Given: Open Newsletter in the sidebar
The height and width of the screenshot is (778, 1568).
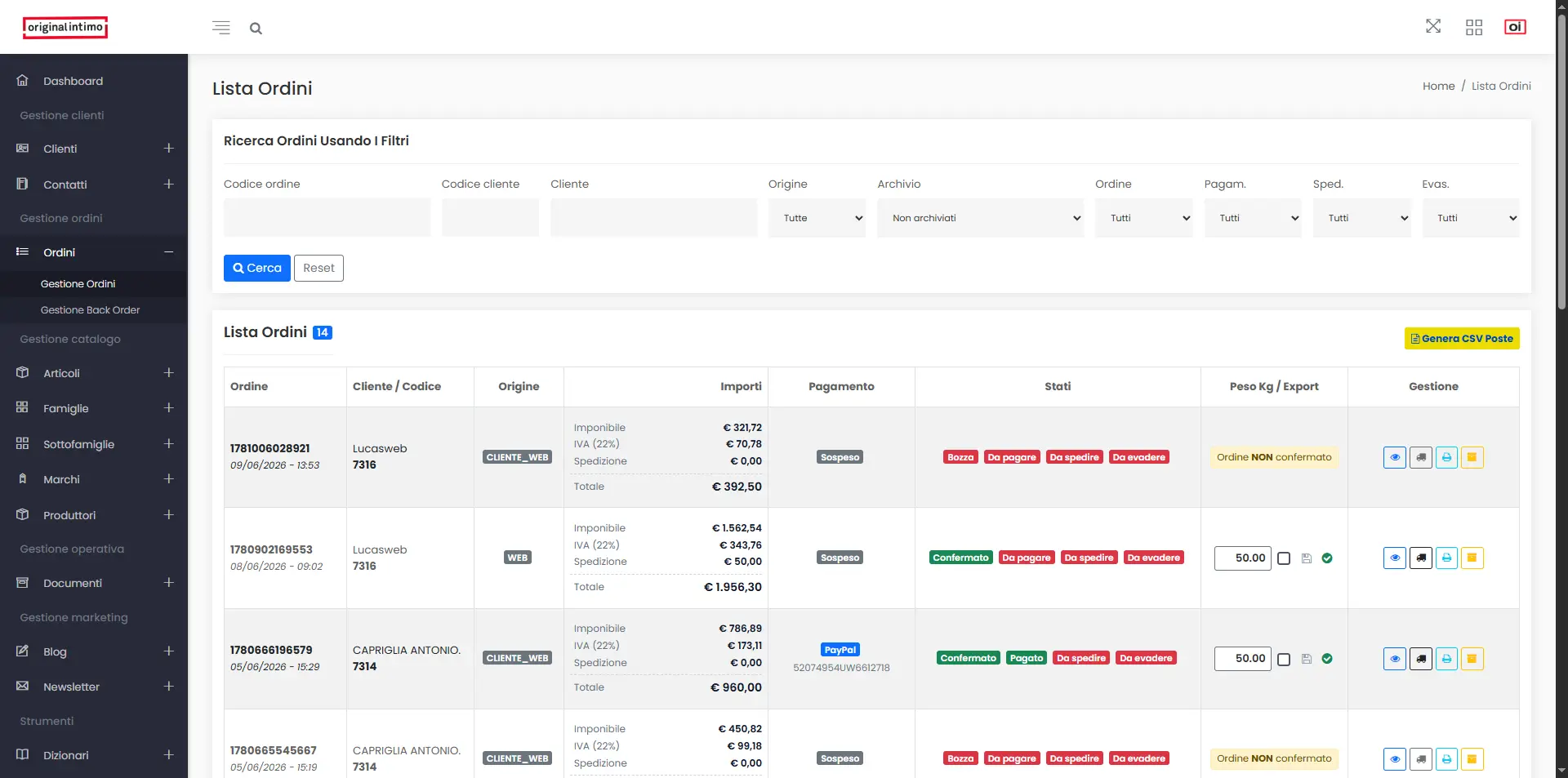Looking at the screenshot, I should tap(94, 687).
